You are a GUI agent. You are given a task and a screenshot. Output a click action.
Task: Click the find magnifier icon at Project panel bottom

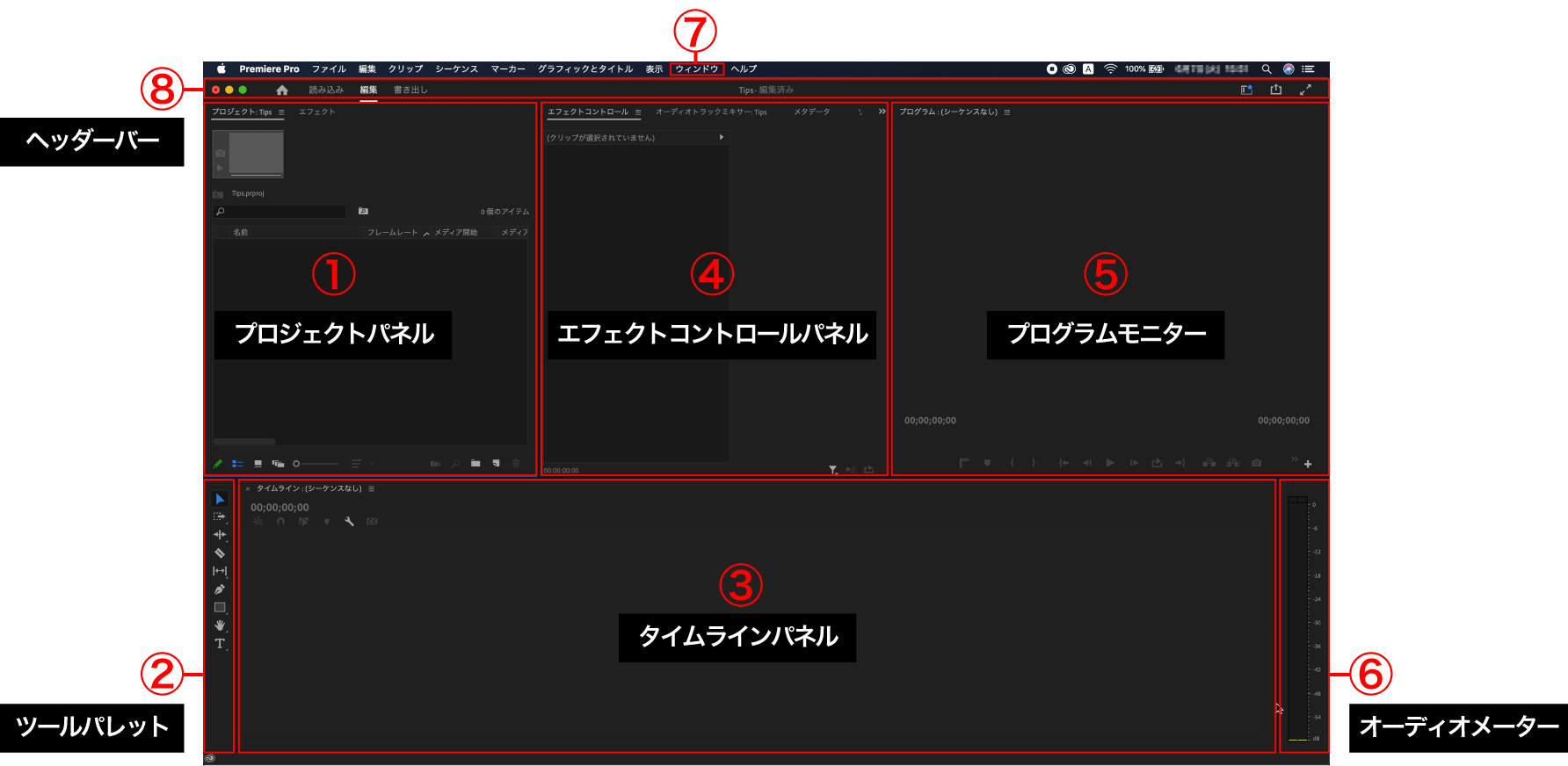pyautogui.click(x=455, y=463)
